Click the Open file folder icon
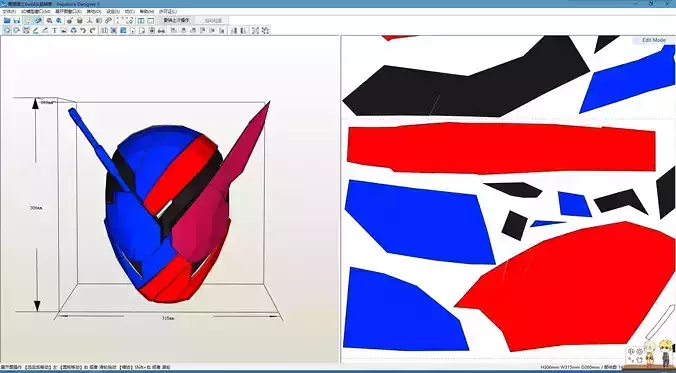Screen dimensions: 676x373 click(x=6, y=20)
